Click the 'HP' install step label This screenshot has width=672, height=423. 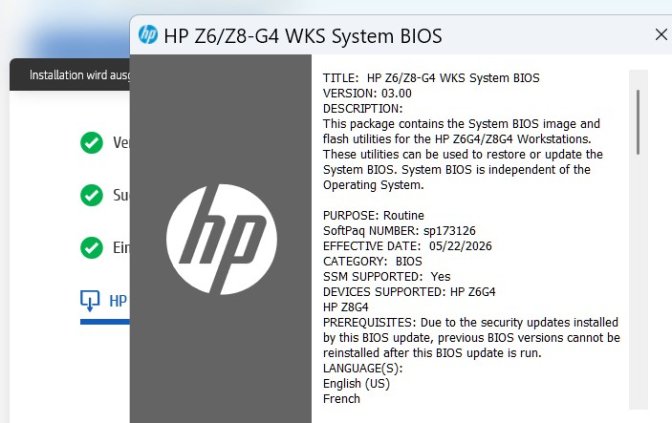pyautogui.click(x=118, y=301)
